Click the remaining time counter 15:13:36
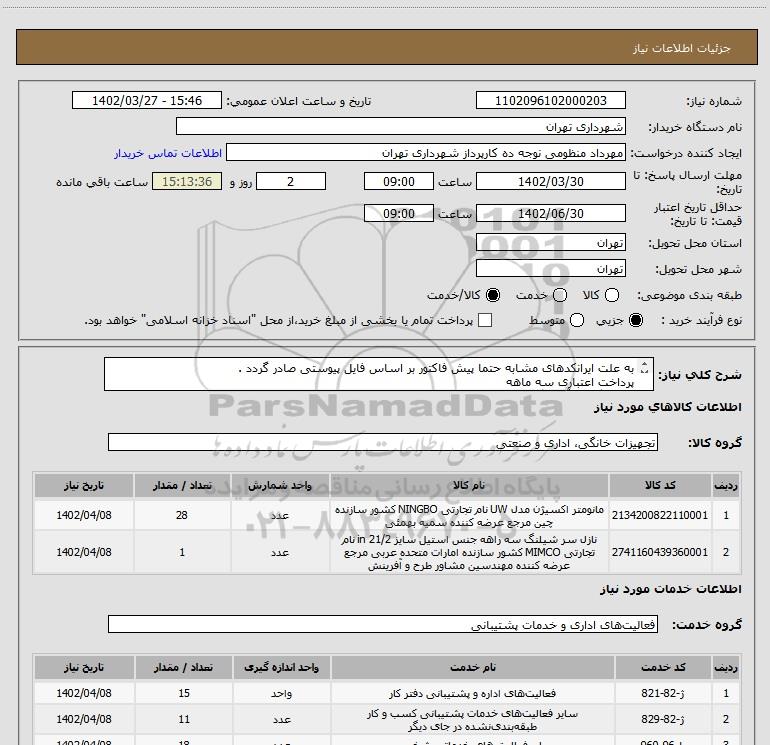This screenshot has width=770, height=745. (187, 181)
